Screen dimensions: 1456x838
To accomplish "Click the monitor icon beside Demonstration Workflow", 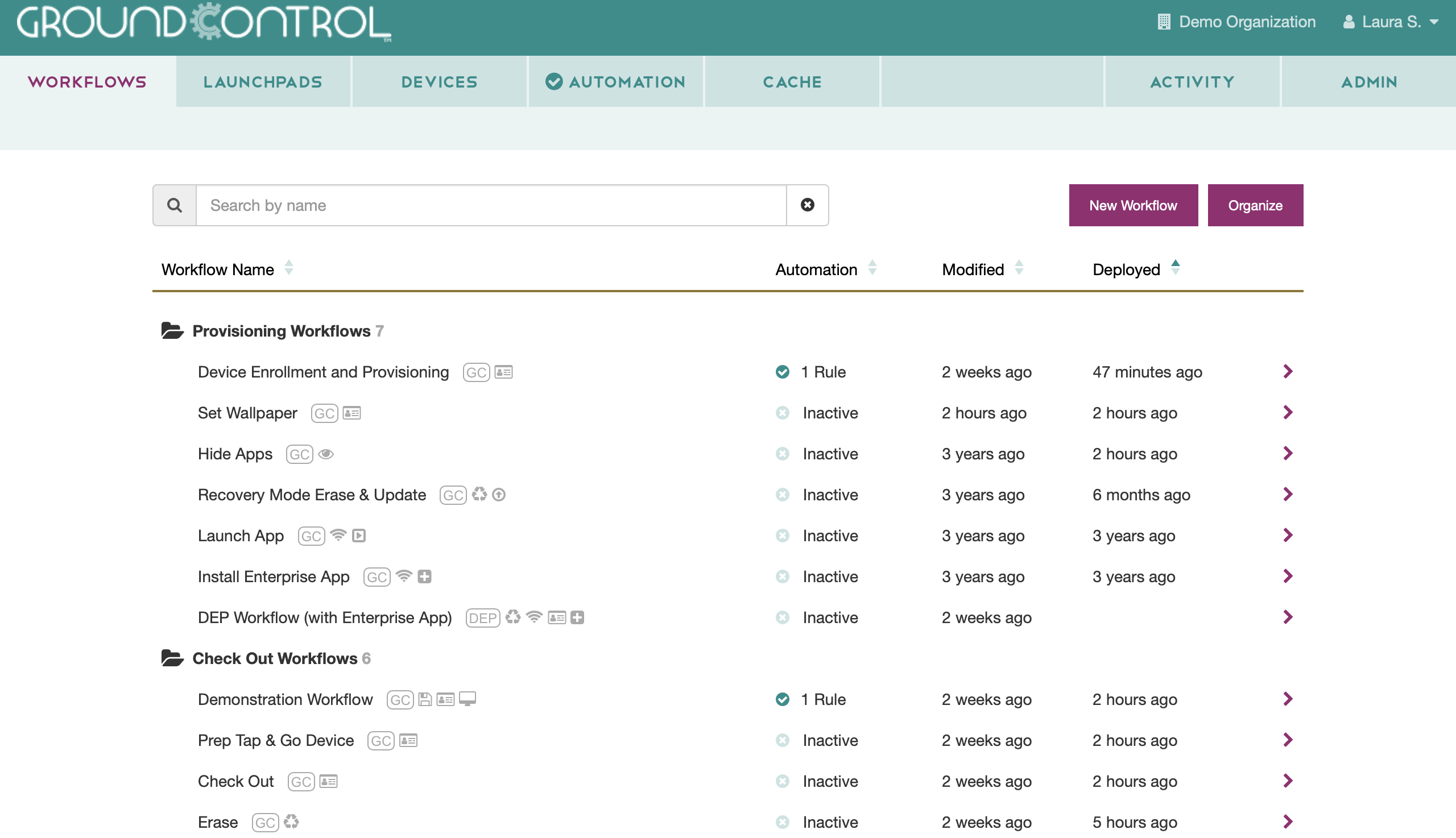I will tap(468, 699).
